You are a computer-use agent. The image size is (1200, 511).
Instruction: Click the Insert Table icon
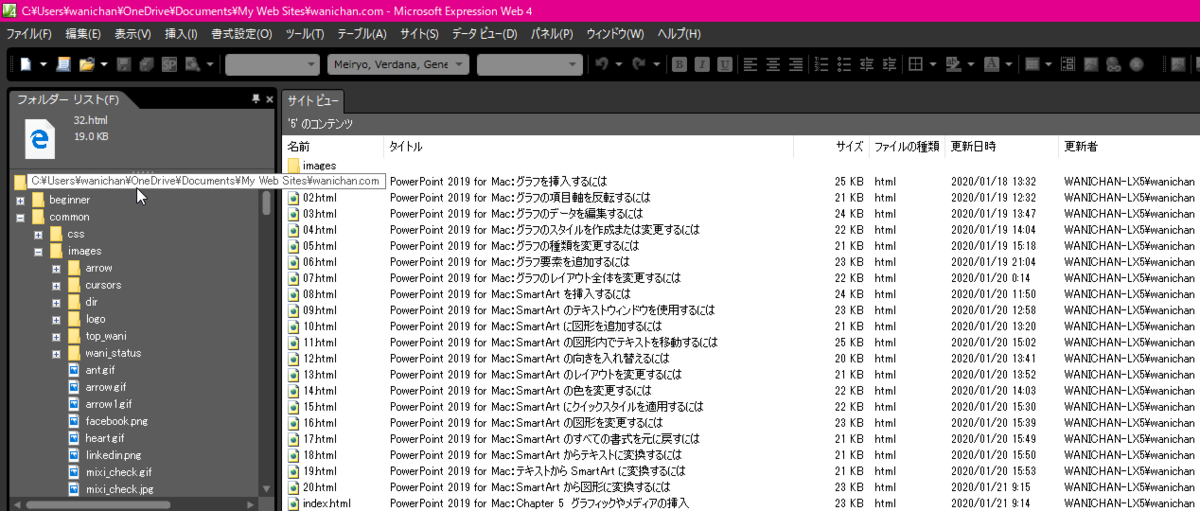tap(1032, 64)
